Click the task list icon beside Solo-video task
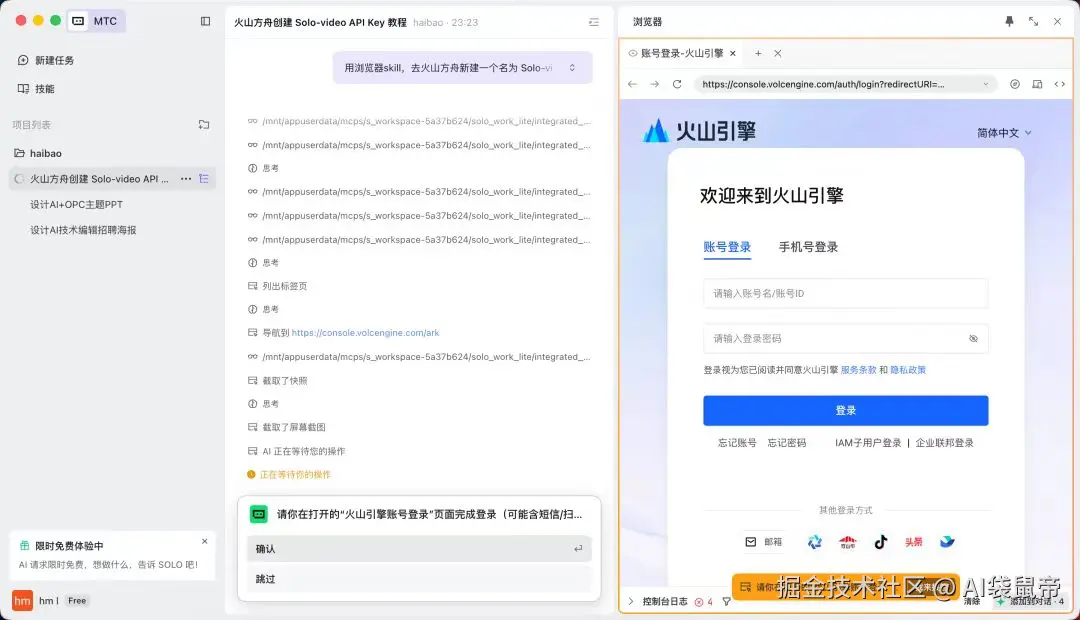This screenshot has width=1080, height=620. 204,179
